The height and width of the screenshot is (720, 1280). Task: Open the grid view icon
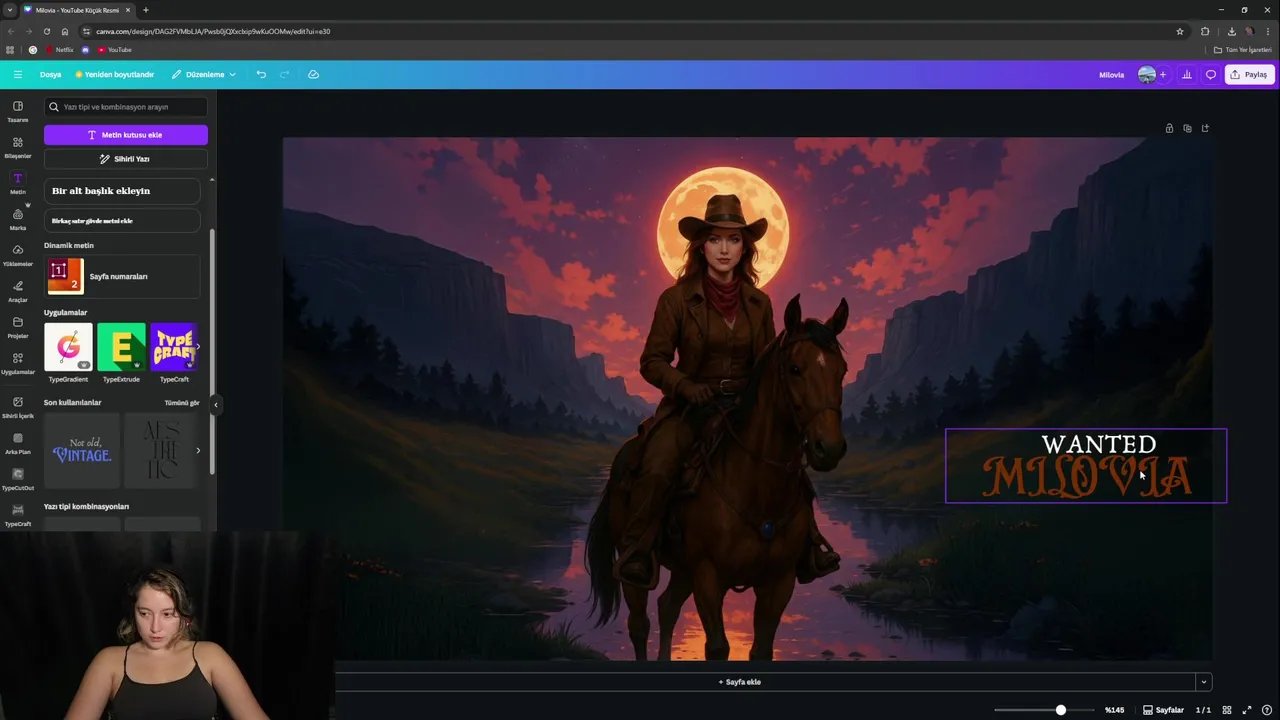point(1227,710)
